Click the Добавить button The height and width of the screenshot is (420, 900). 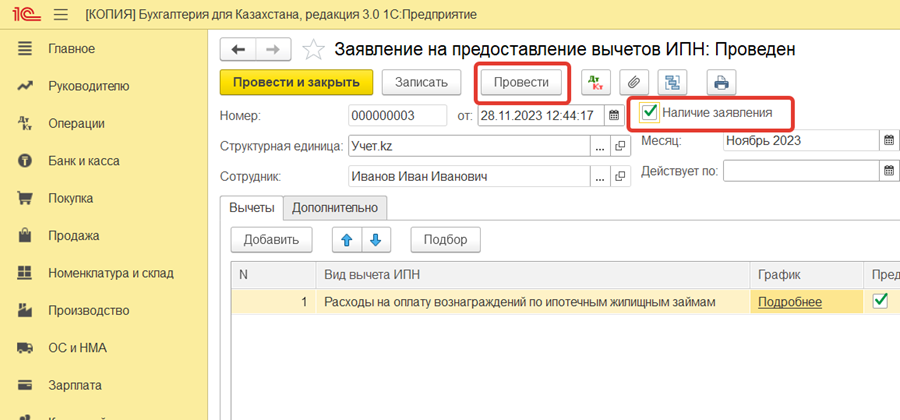coord(271,240)
